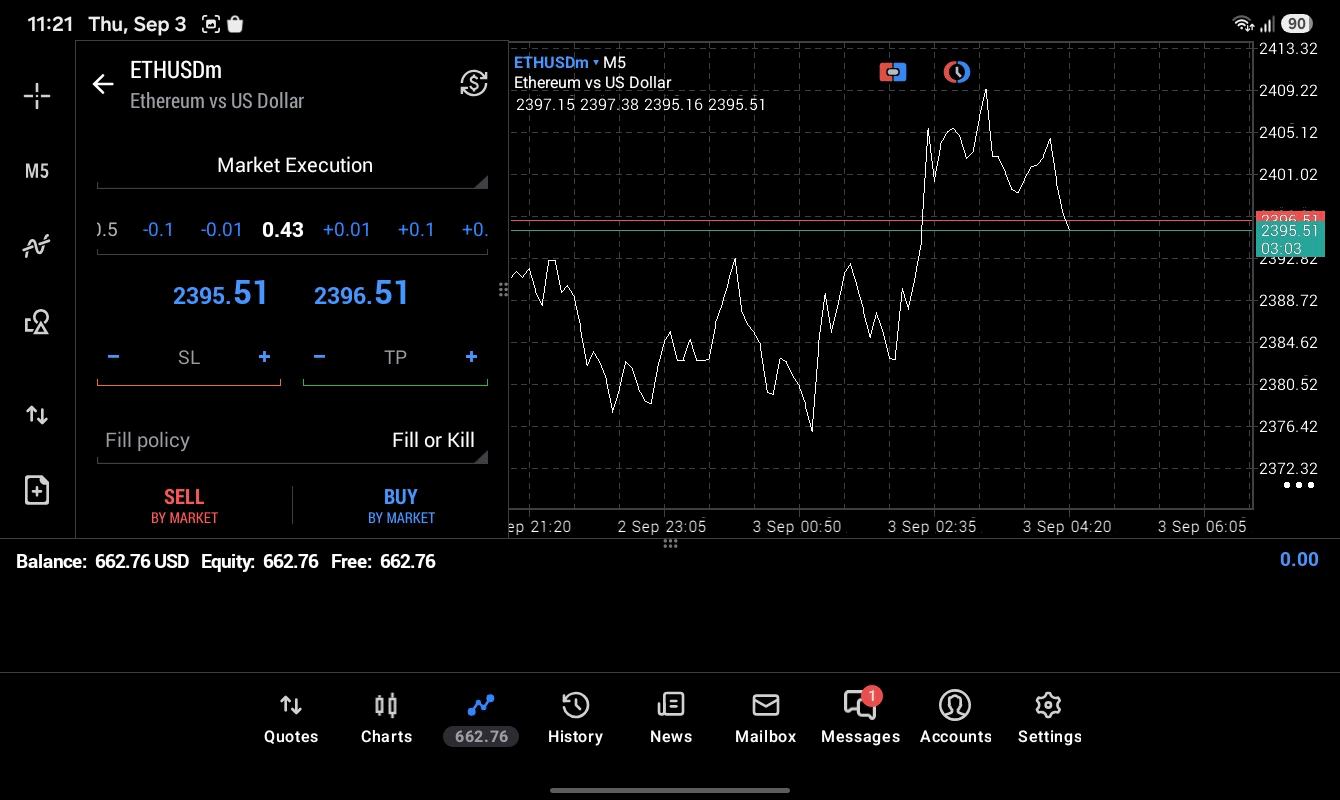Screen dimensions: 1340x800
Task: Tap the bid price 2395.51
Action: point(220,293)
